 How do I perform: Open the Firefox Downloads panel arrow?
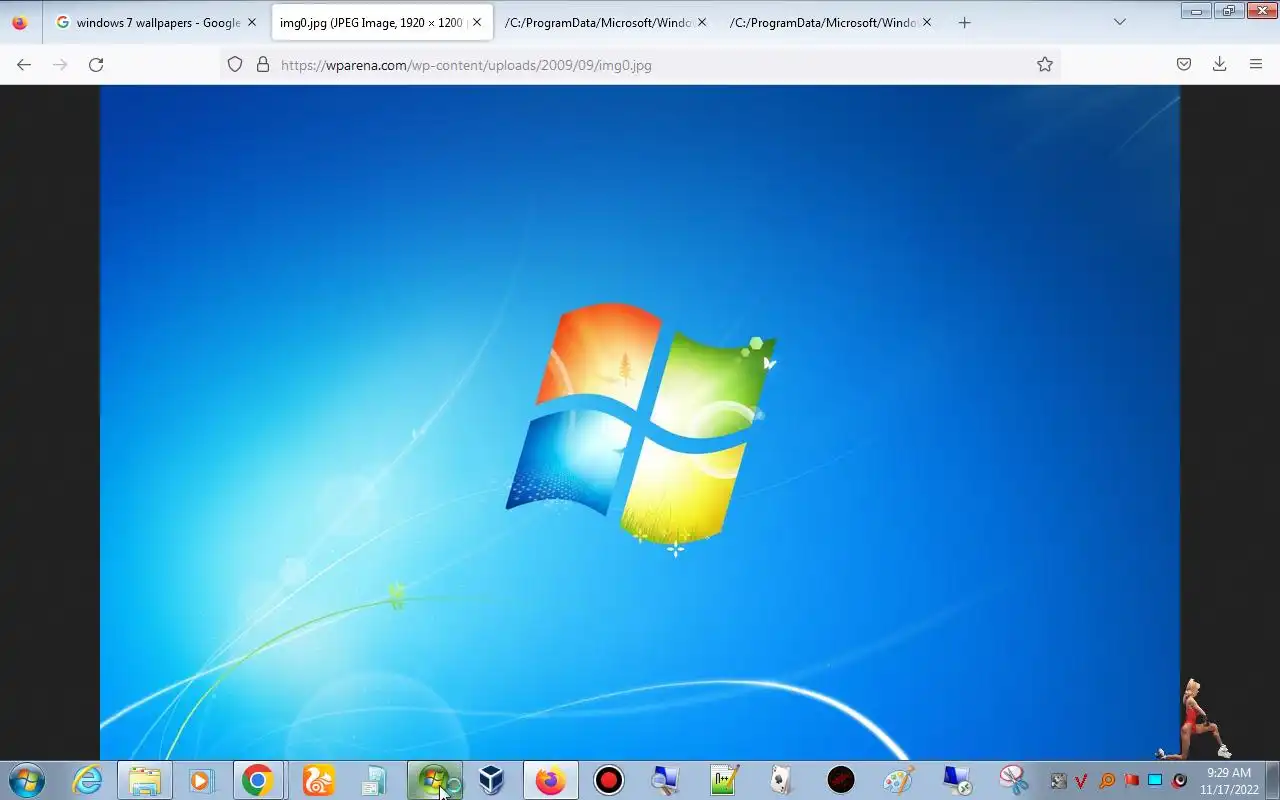1219,64
